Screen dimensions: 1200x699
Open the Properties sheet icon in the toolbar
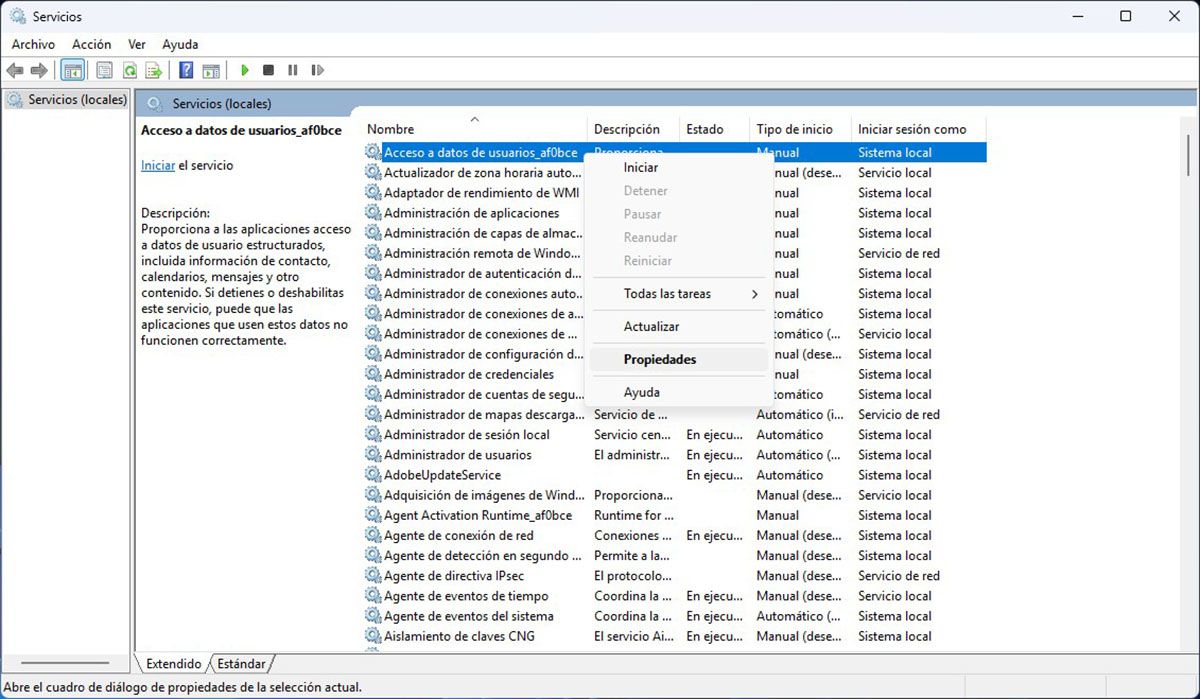tap(104, 70)
